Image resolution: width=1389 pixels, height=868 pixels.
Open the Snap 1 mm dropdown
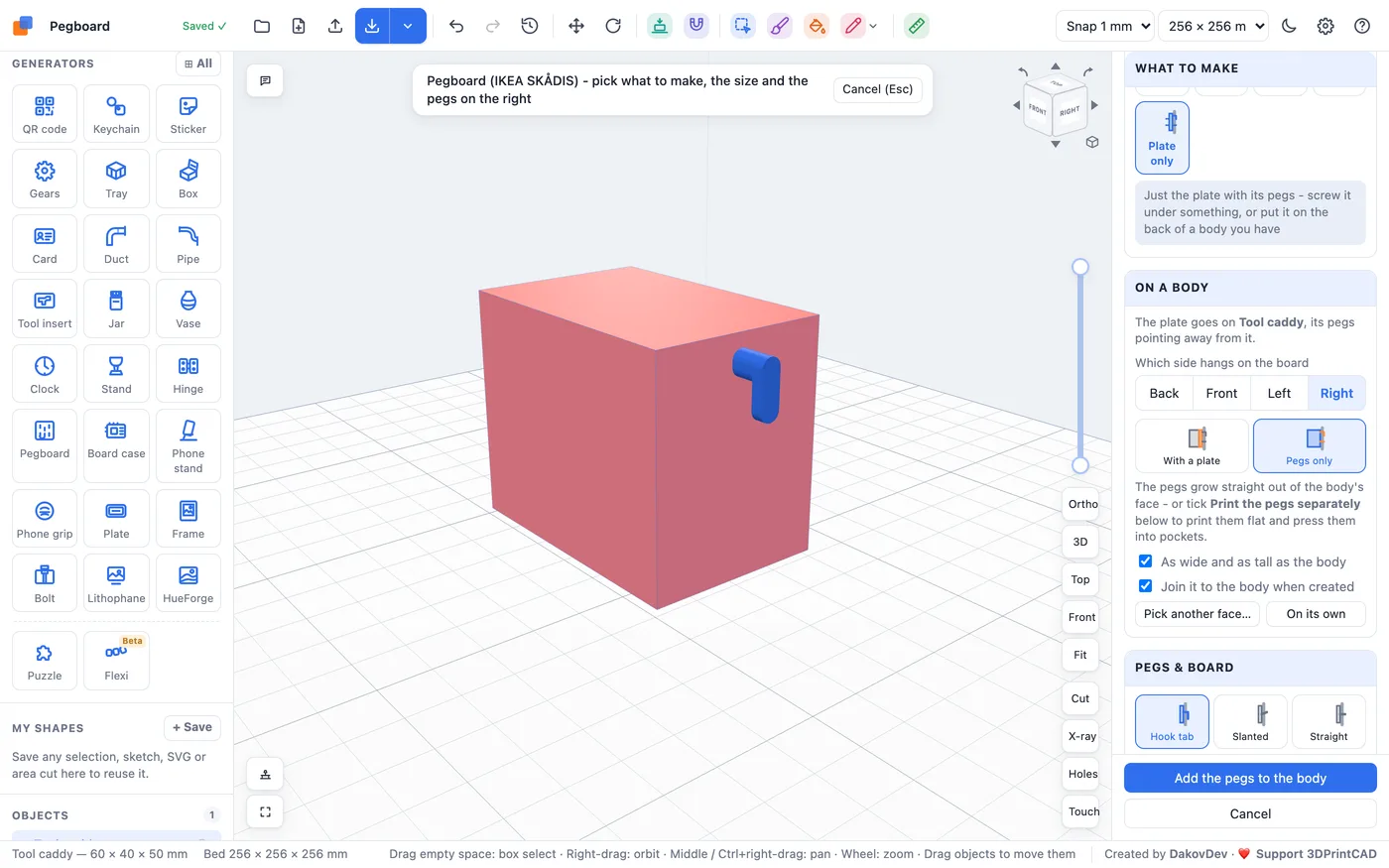(x=1105, y=26)
